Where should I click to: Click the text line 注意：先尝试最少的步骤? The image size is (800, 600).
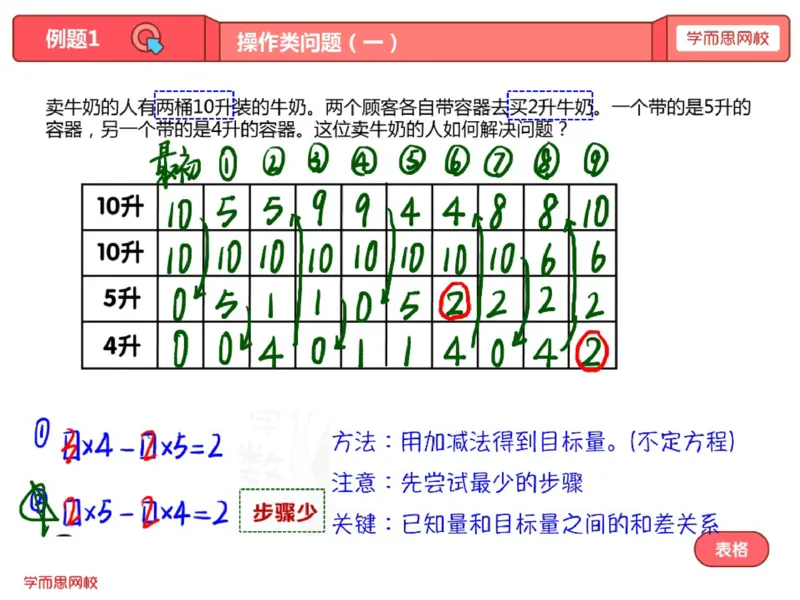pos(457,483)
